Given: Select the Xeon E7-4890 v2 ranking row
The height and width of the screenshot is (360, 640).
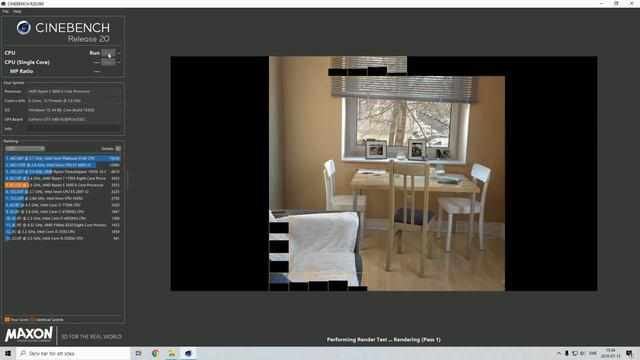Looking at the screenshot, I should point(62,165).
